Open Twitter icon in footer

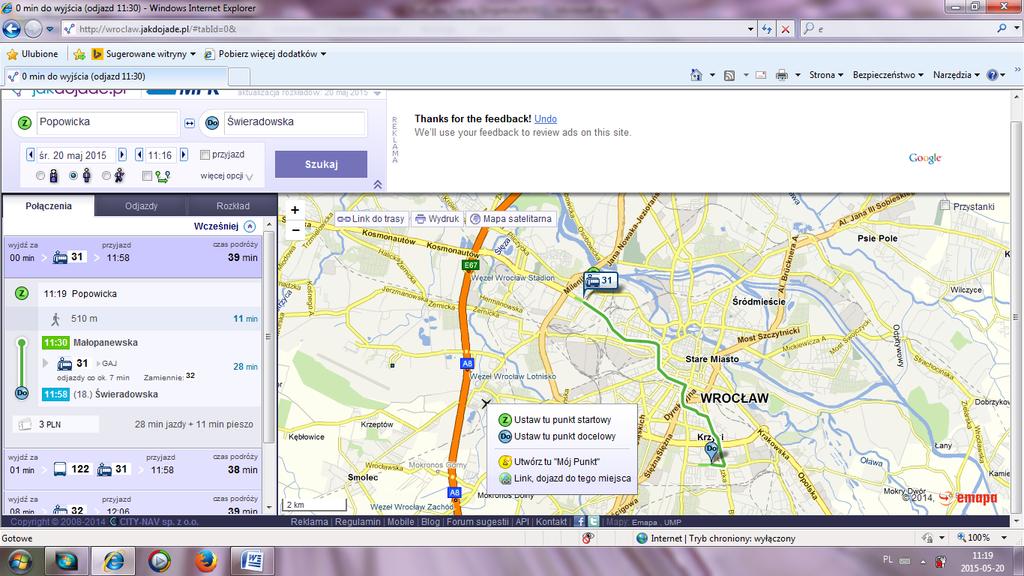click(x=593, y=521)
